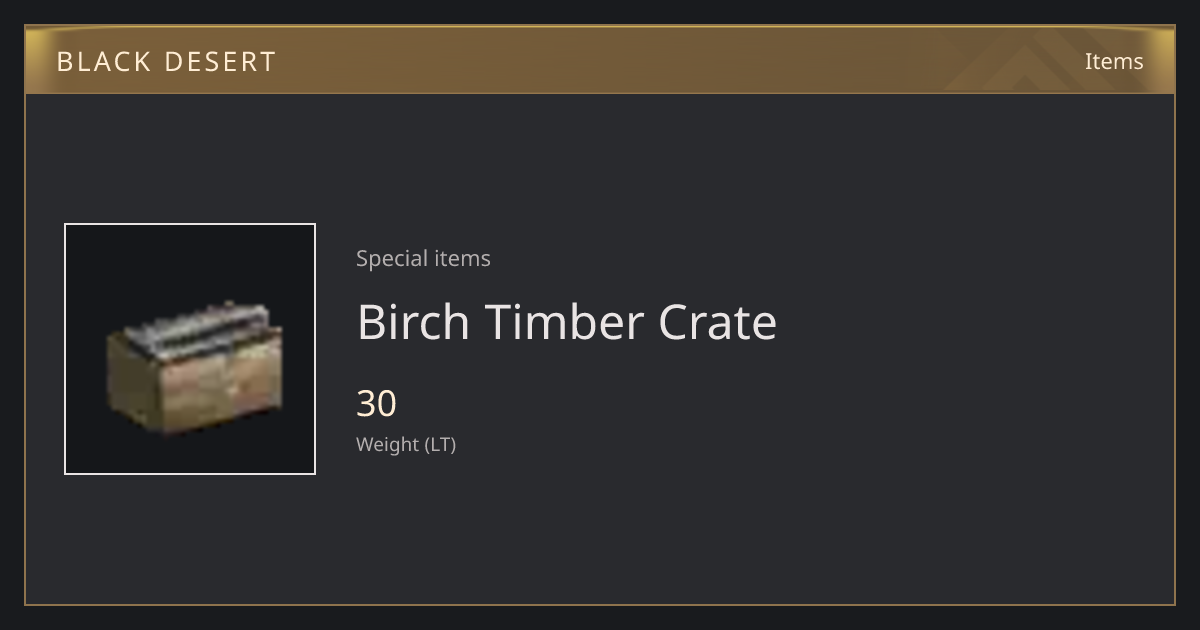Click the weight value 30
1200x630 pixels.
(x=377, y=404)
